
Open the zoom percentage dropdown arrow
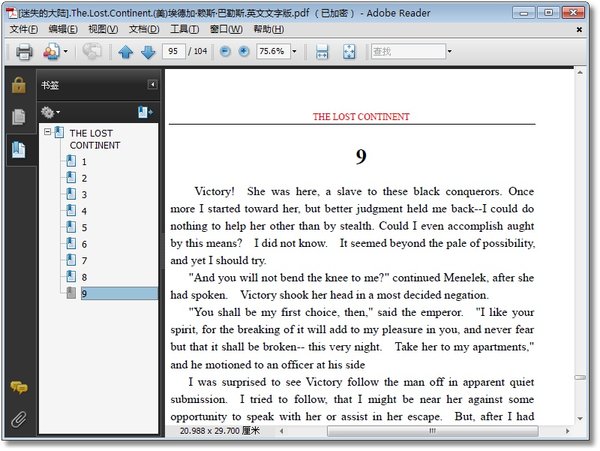pos(294,51)
